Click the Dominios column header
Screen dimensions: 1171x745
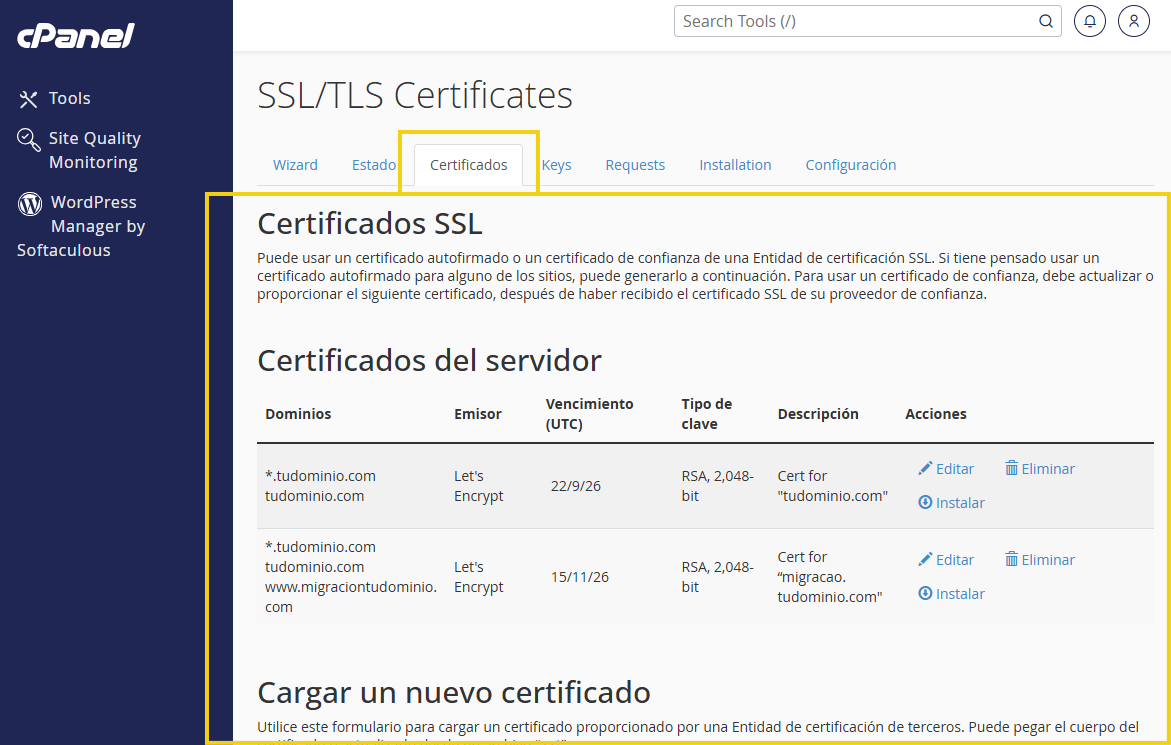pyautogui.click(x=298, y=414)
